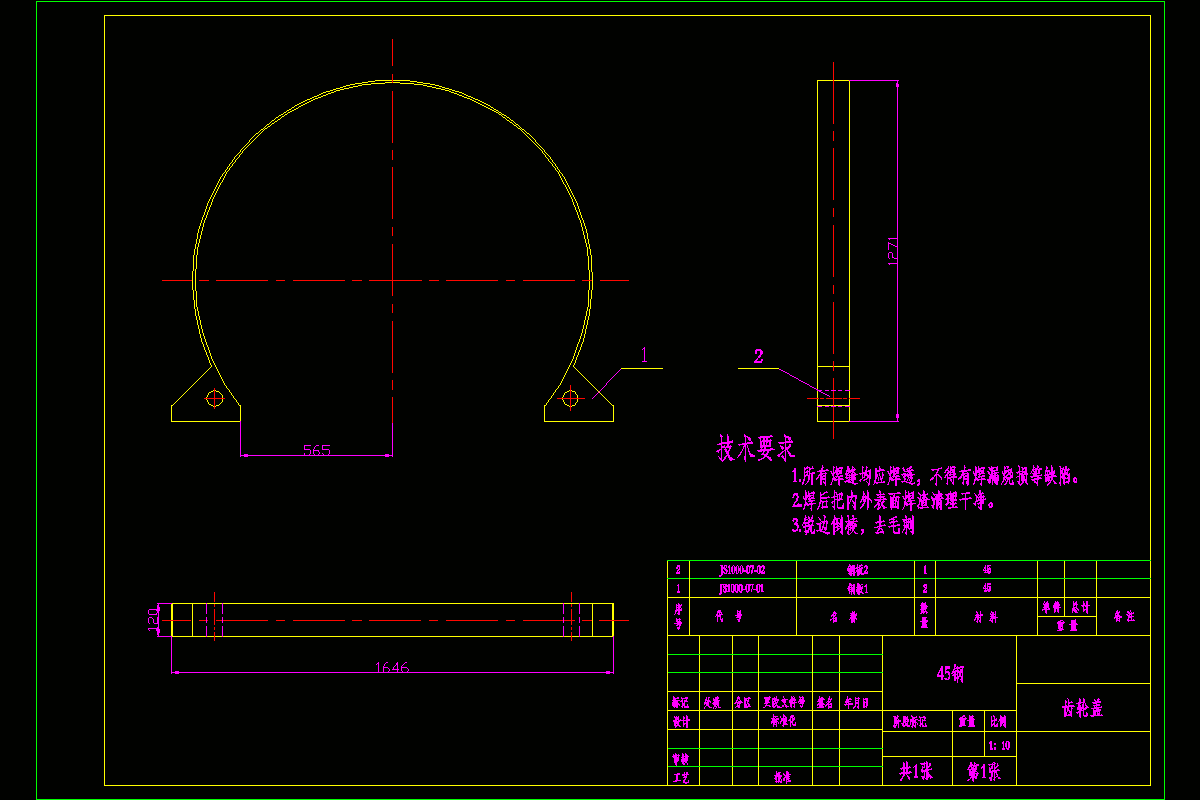Click the 120 dimension value
Screen dimensions: 1200x800
tap(153, 619)
